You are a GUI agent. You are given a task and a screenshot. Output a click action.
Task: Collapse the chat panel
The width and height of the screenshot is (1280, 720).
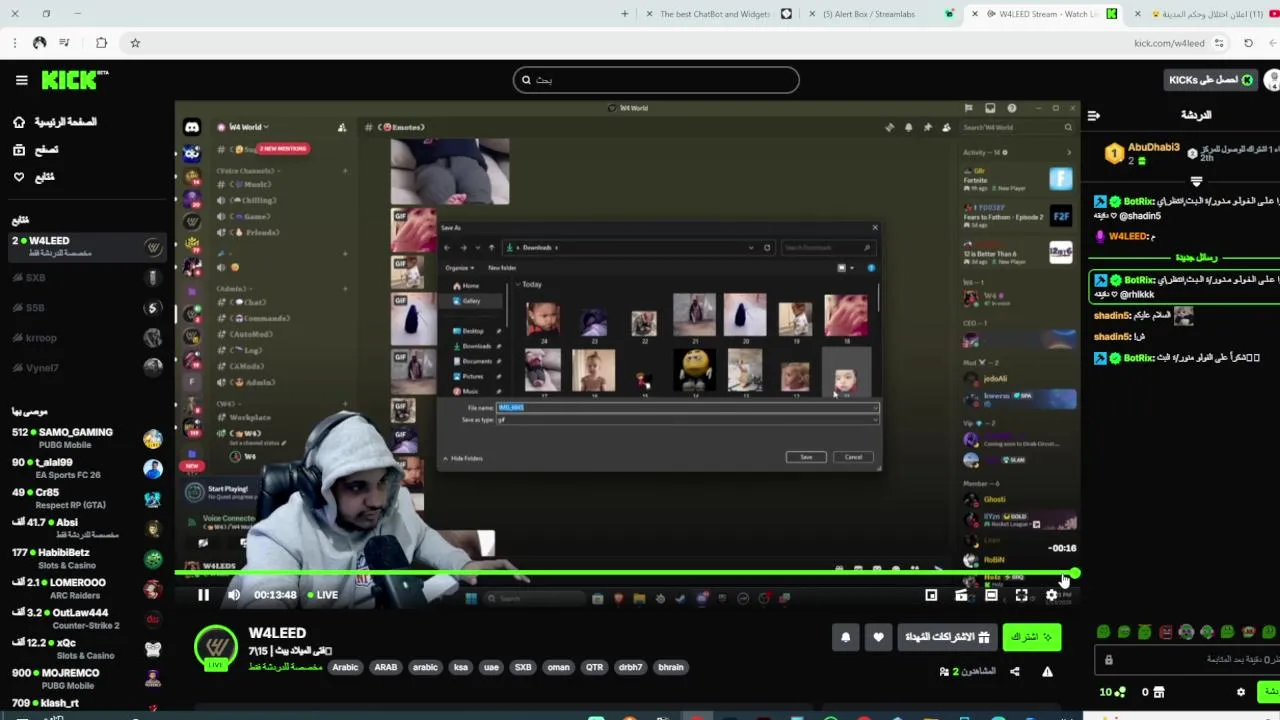coord(1093,116)
